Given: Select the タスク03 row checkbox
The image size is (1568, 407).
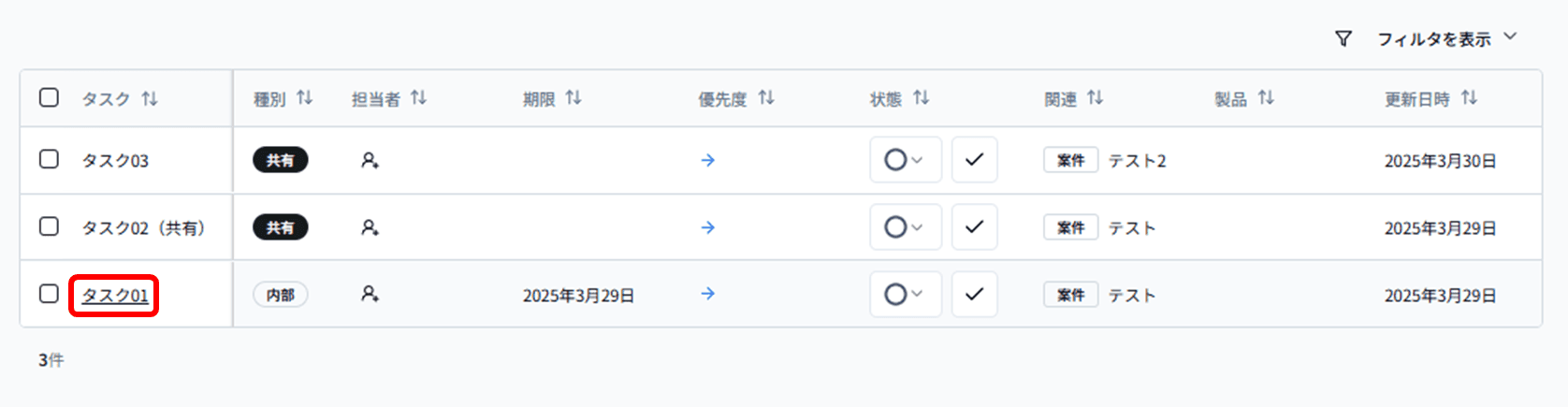Looking at the screenshot, I should [x=50, y=159].
